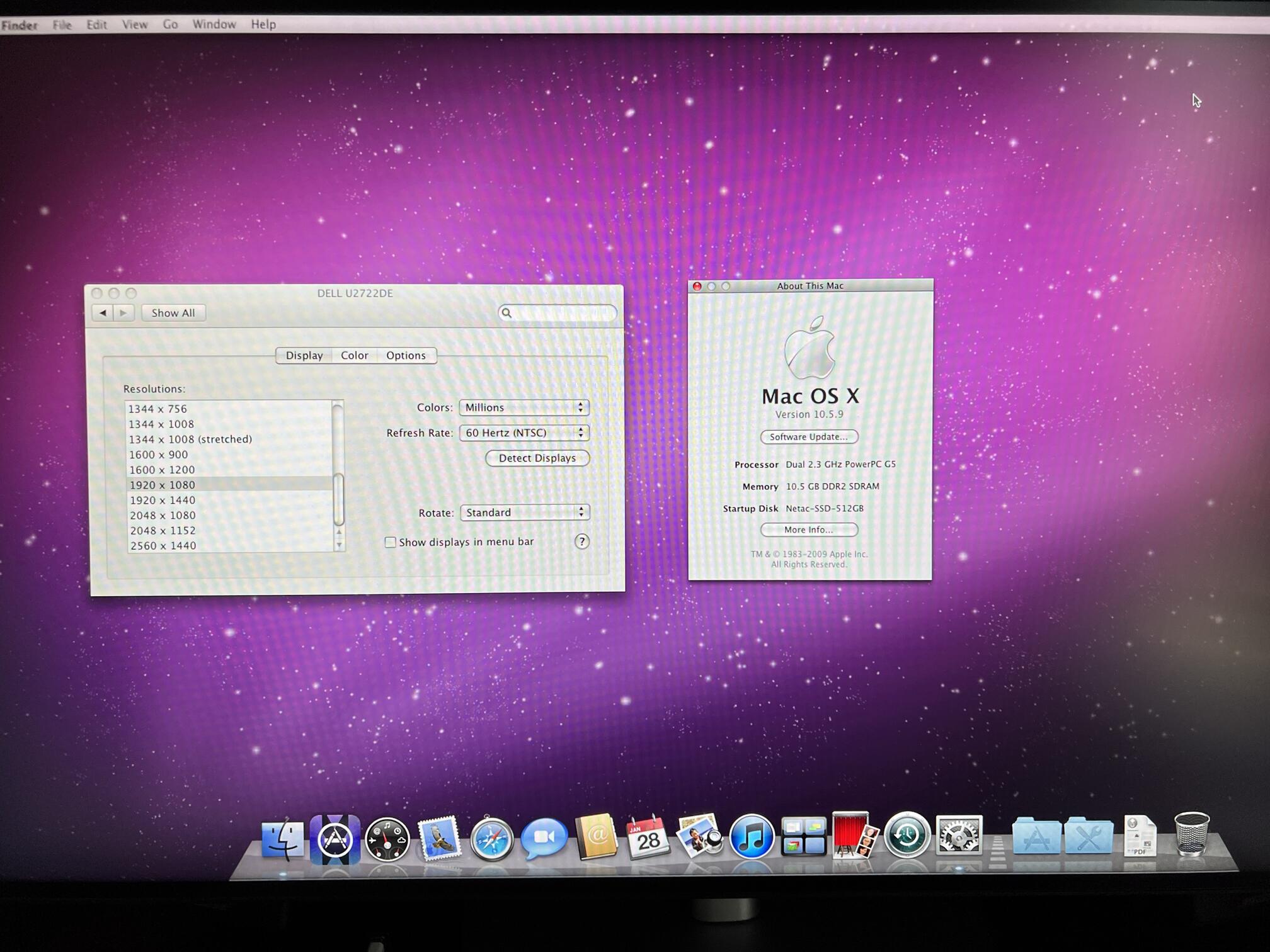
Task: Open Display preferences help question mark
Action: [581, 541]
